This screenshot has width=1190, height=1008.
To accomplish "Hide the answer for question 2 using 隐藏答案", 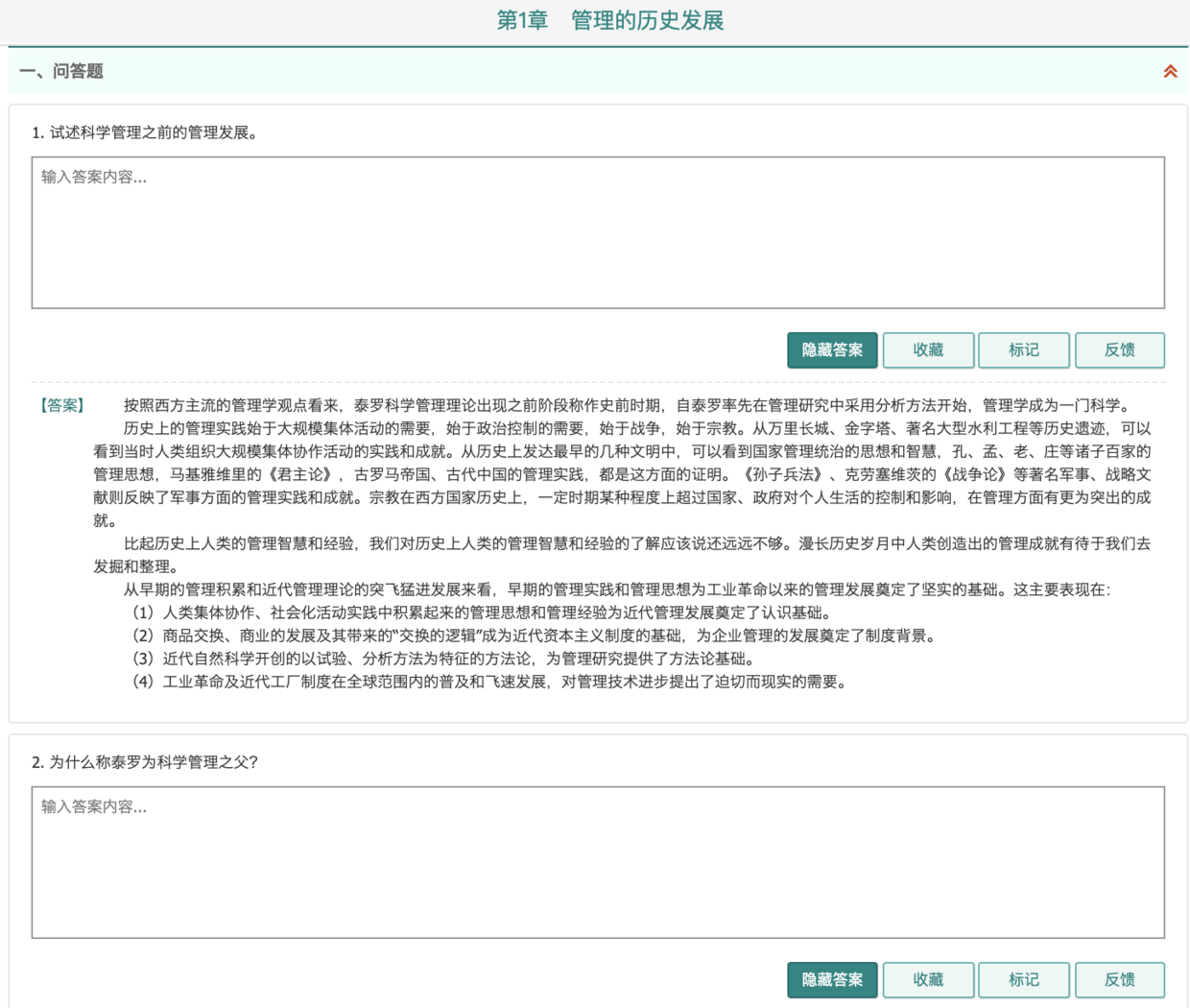I will click(831, 980).
